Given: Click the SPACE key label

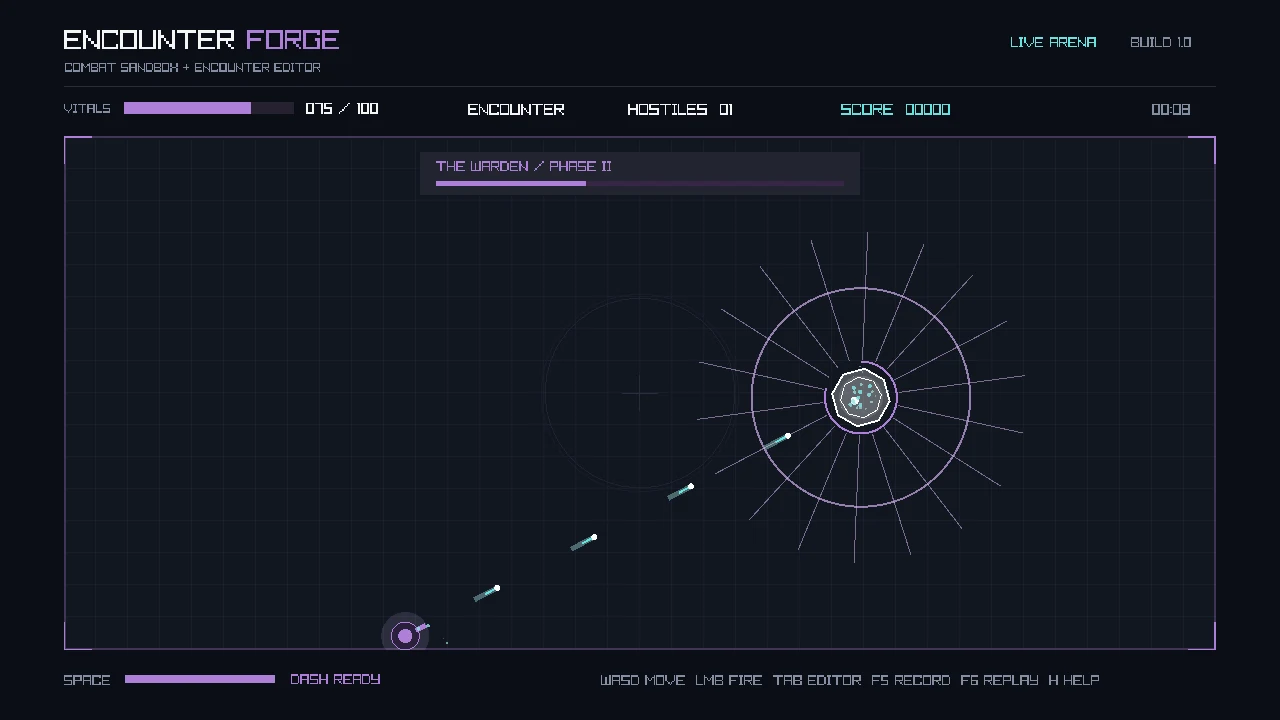Looking at the screenshot, I should 87,680.
